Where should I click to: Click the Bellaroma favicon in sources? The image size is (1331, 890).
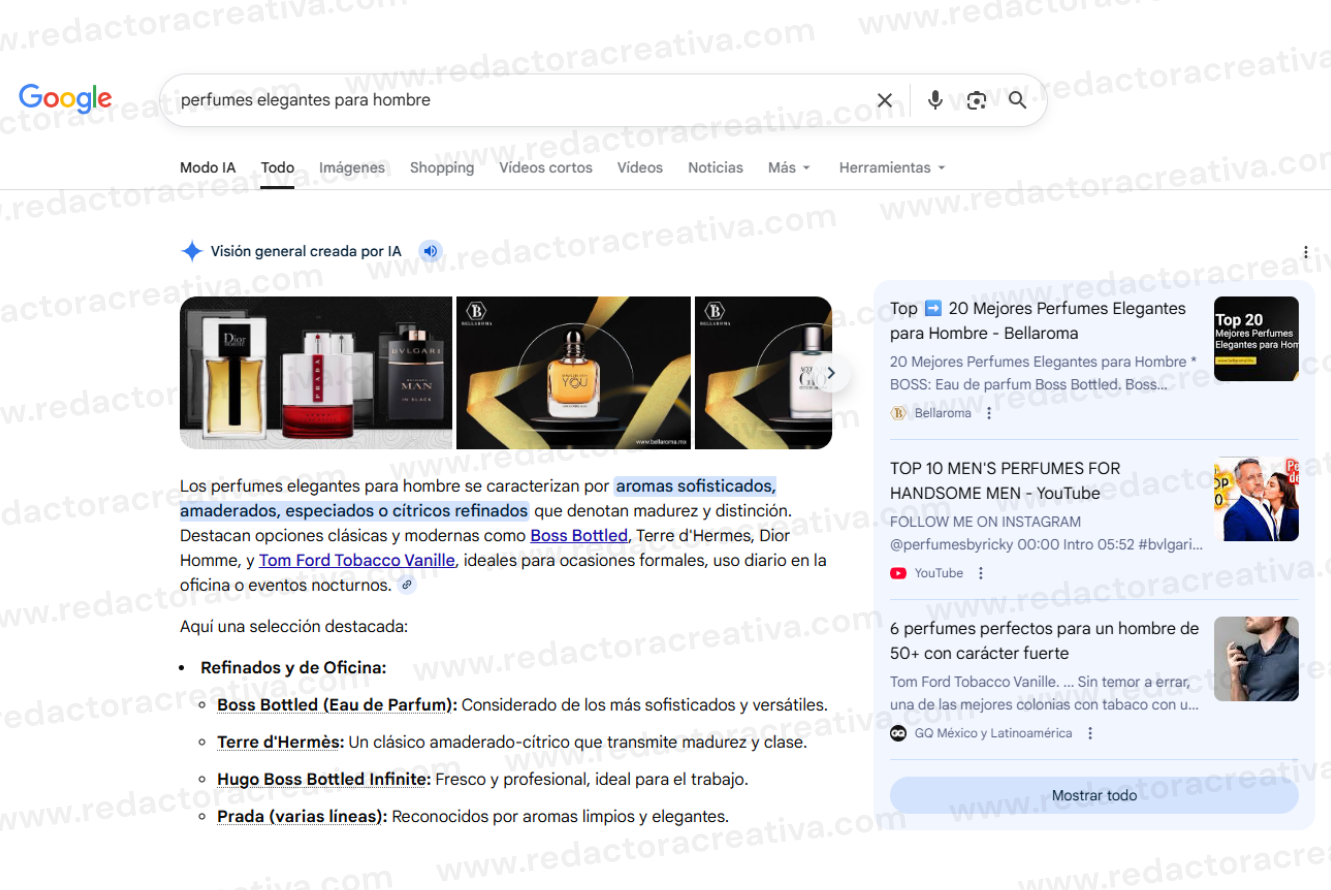(898, 413)
